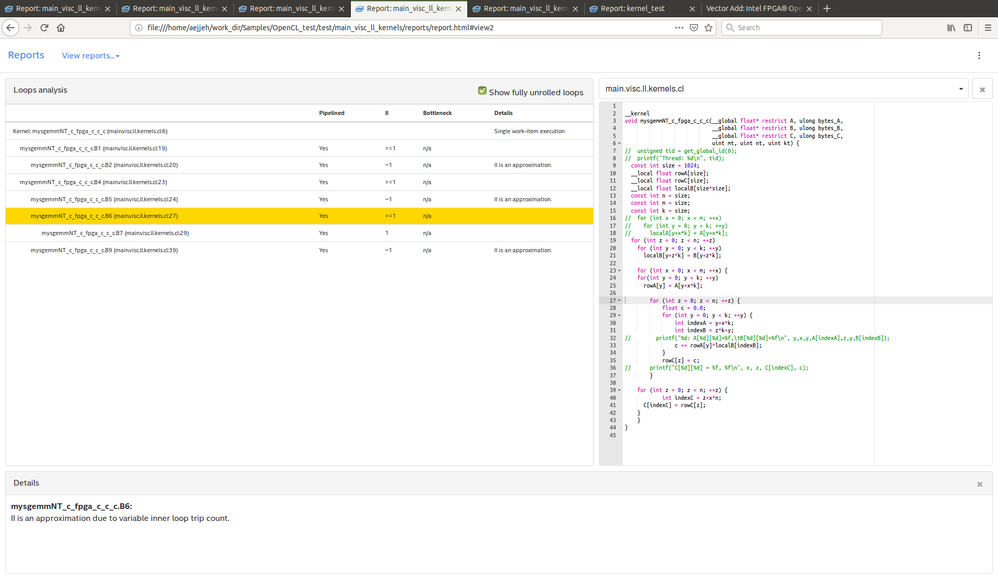The width and height of the screenshot is (998, 585).
Task: Open the report's three-dot options menu
Action: click(x=979, y=56)
